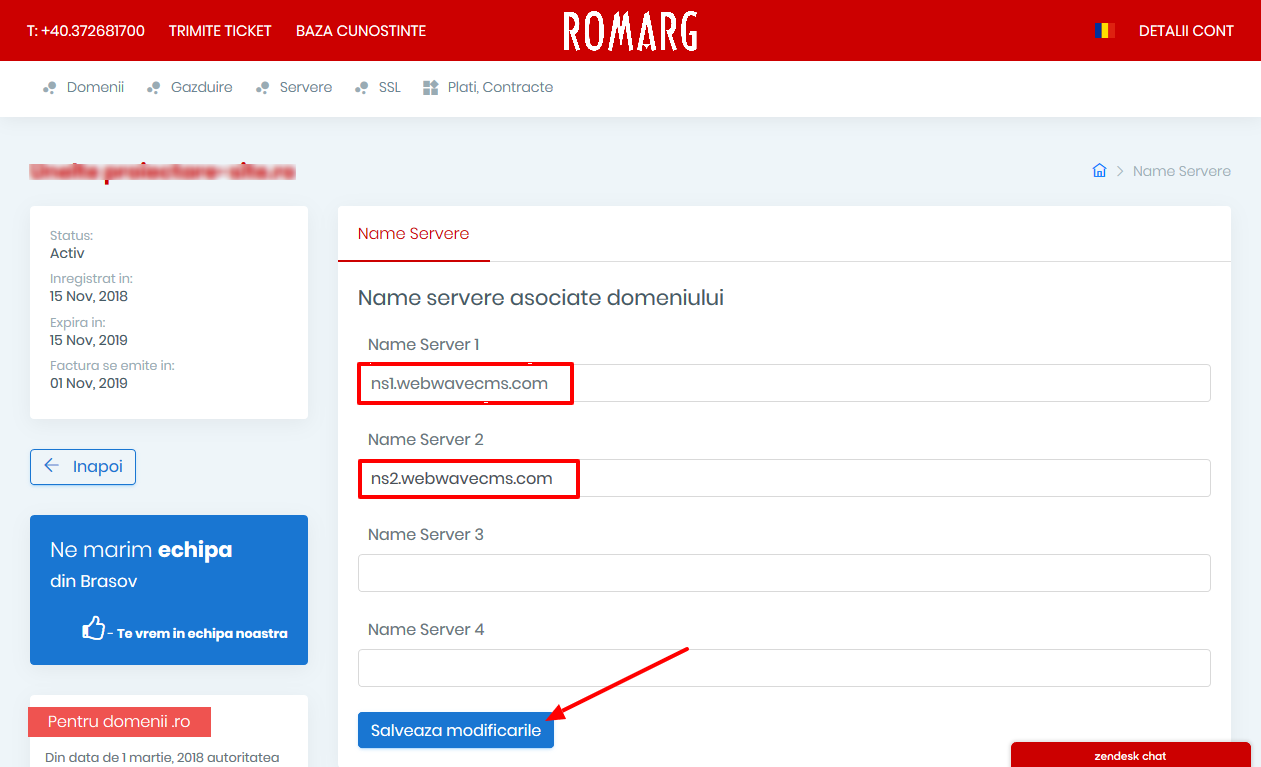Click the home icon in the breadcrumb
The image size is (1261, 767).
coord(1099,170)
